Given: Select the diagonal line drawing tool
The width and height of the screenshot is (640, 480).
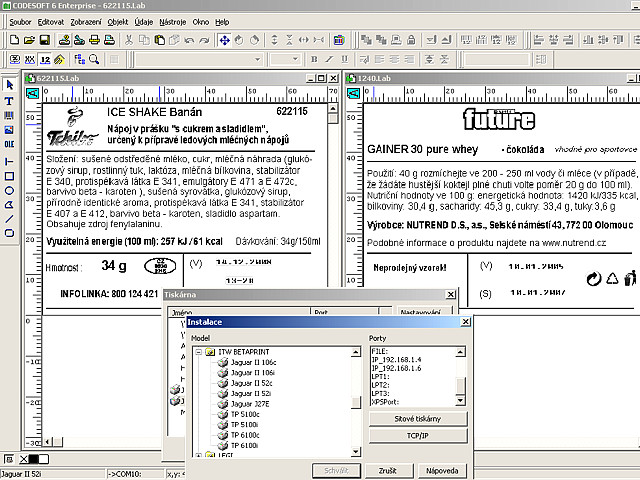Looking at the screenshot, I should pos(9,219).
